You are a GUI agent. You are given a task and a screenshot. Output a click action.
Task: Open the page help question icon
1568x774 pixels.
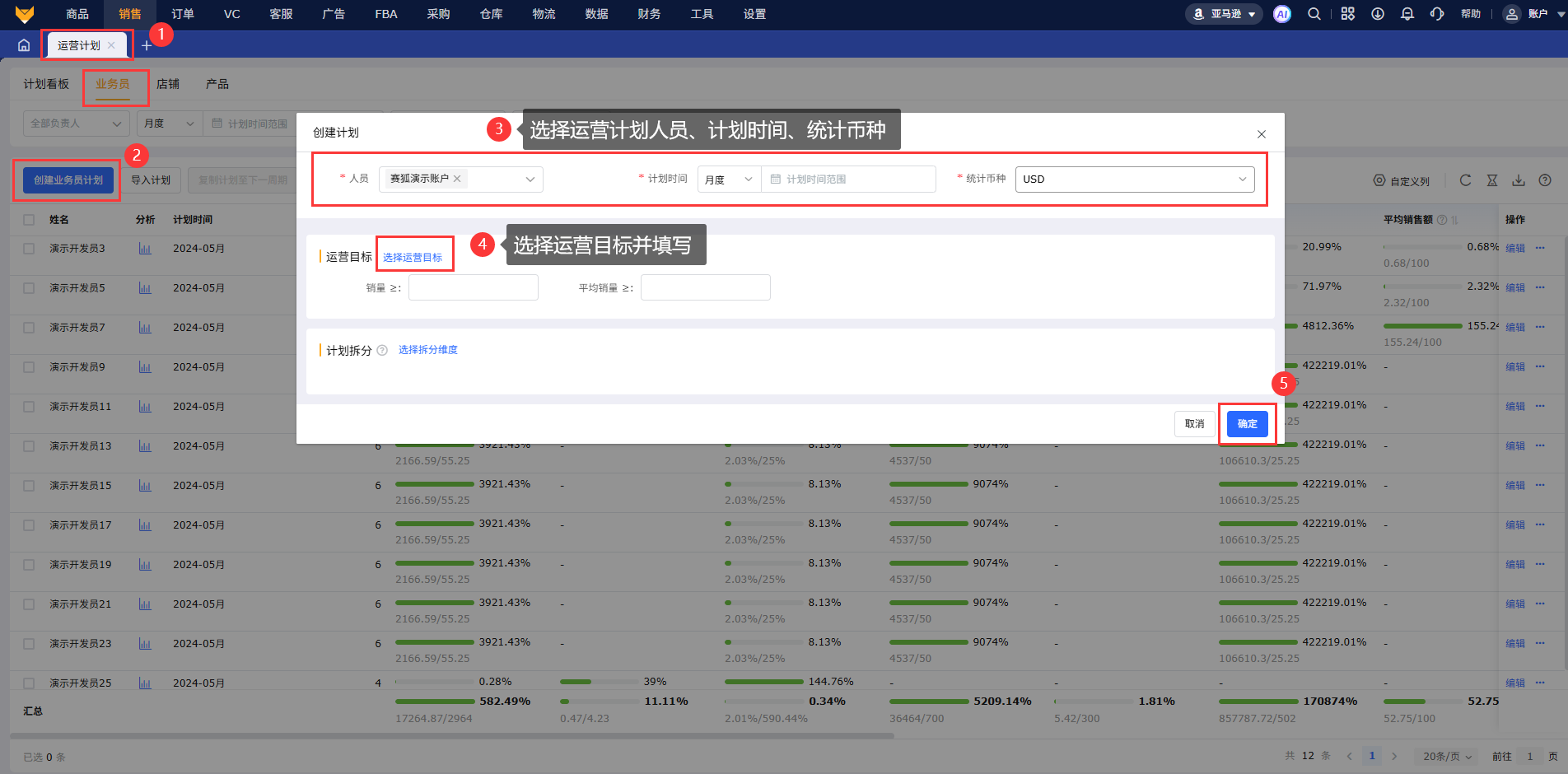coord(1545,180)
